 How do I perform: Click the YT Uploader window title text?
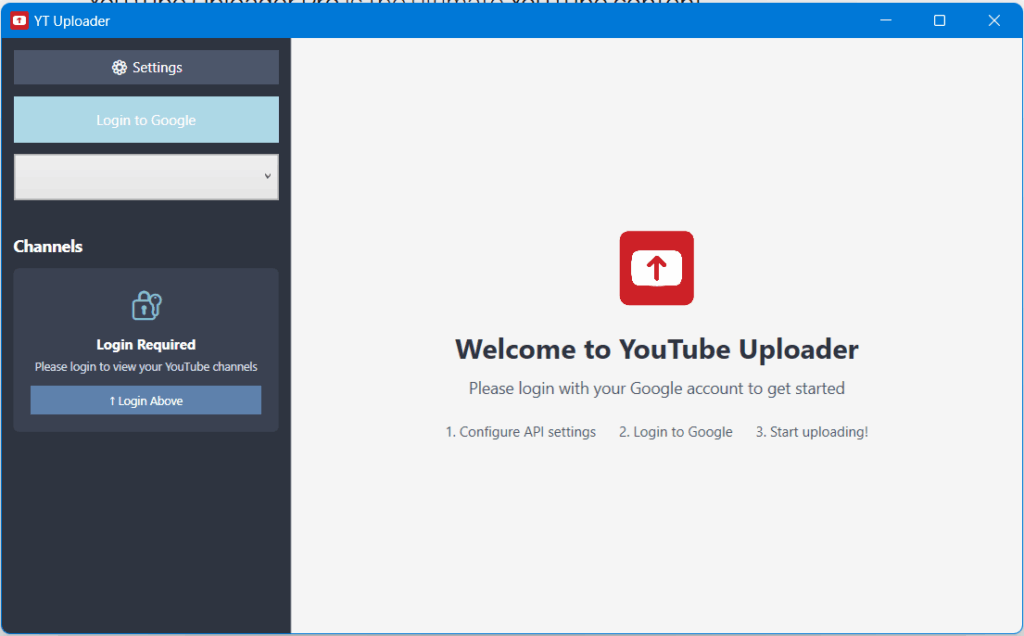point(72,21)
